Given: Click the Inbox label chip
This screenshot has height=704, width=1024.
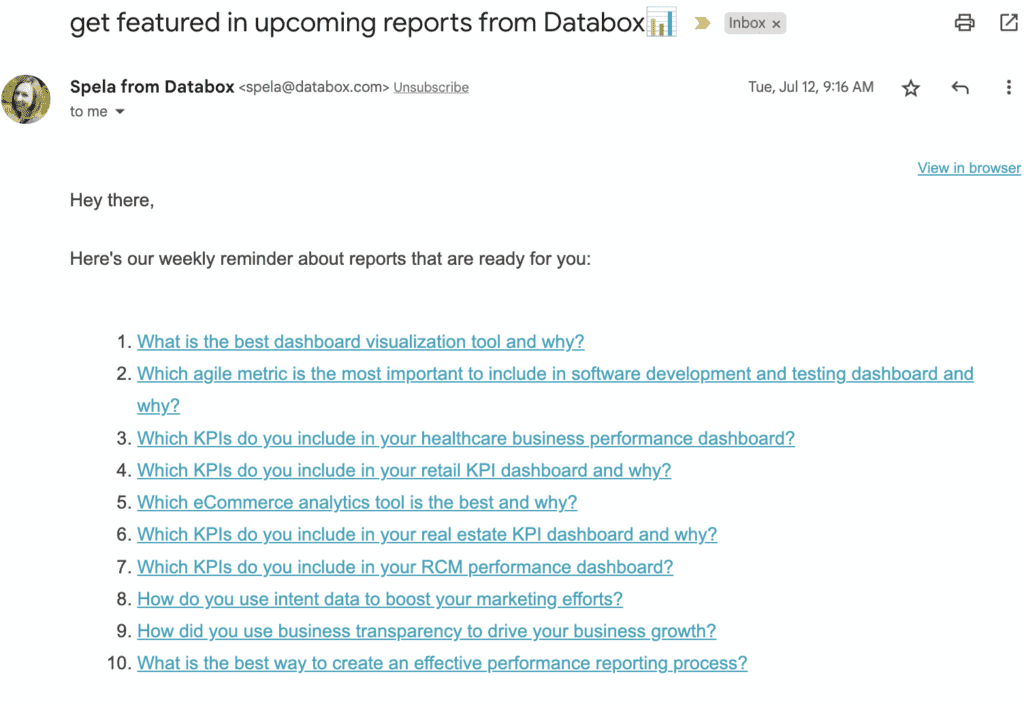Looking at the screenshot, I should [754, 24].
